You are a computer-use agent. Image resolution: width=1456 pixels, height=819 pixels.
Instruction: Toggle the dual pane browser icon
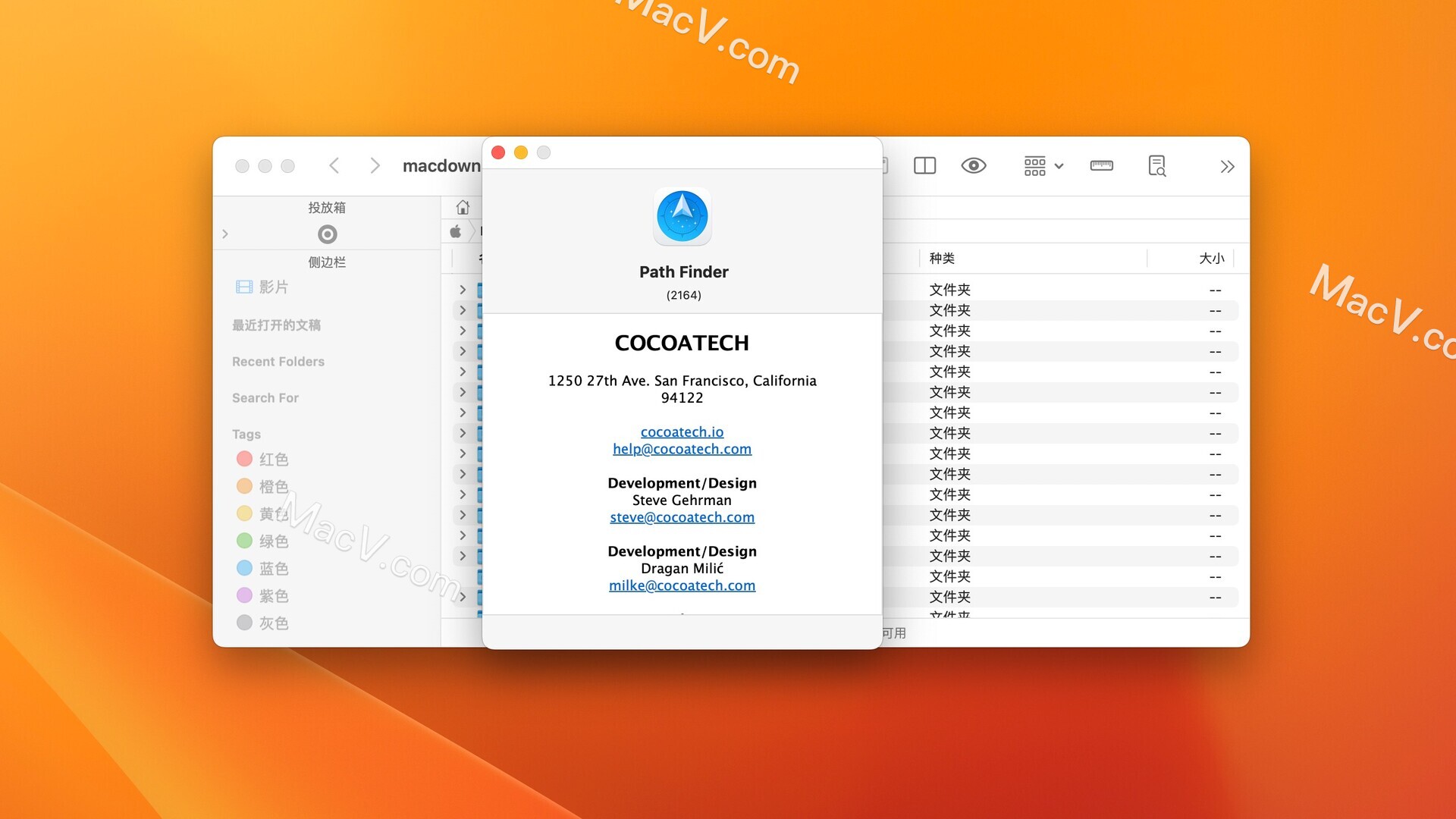924,165
